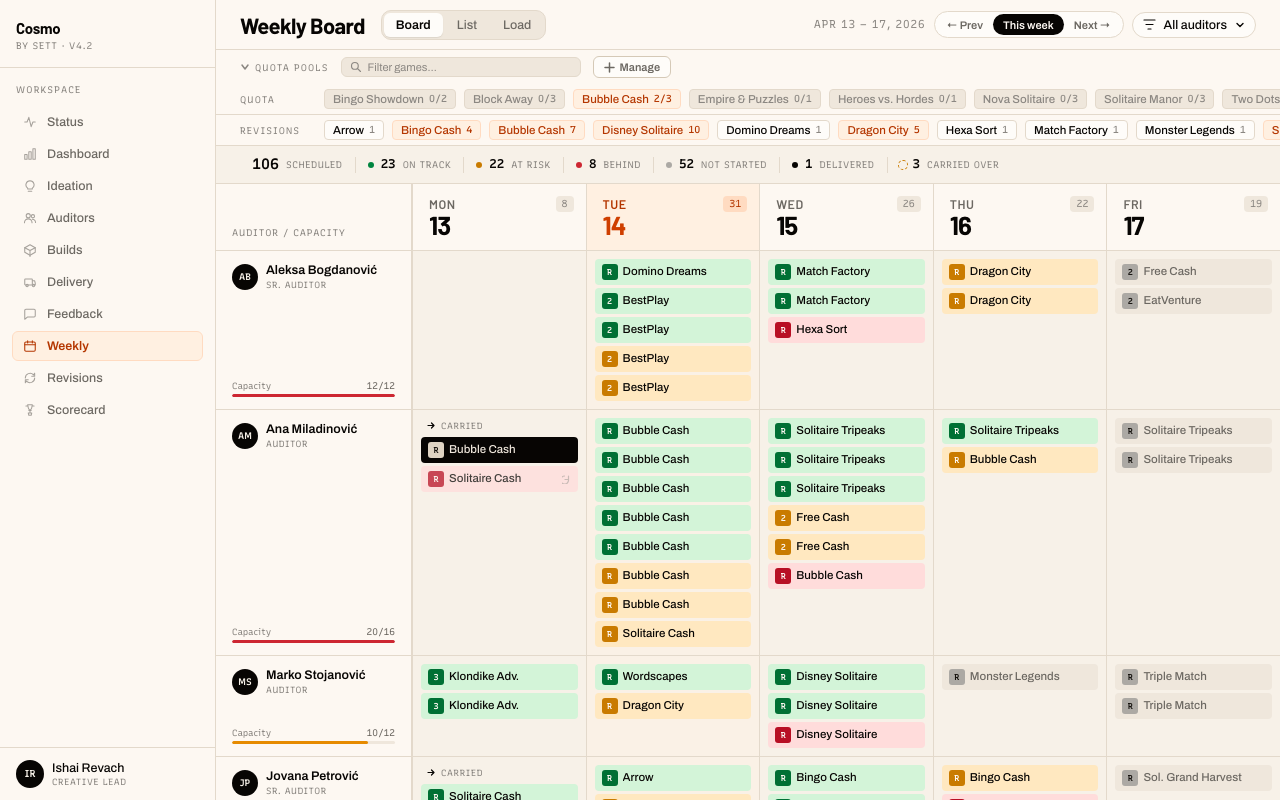Click the Scorecard trophy icon
Image resolution: width=1280 pixels, height=800 pixels.
tap(30, 410)
